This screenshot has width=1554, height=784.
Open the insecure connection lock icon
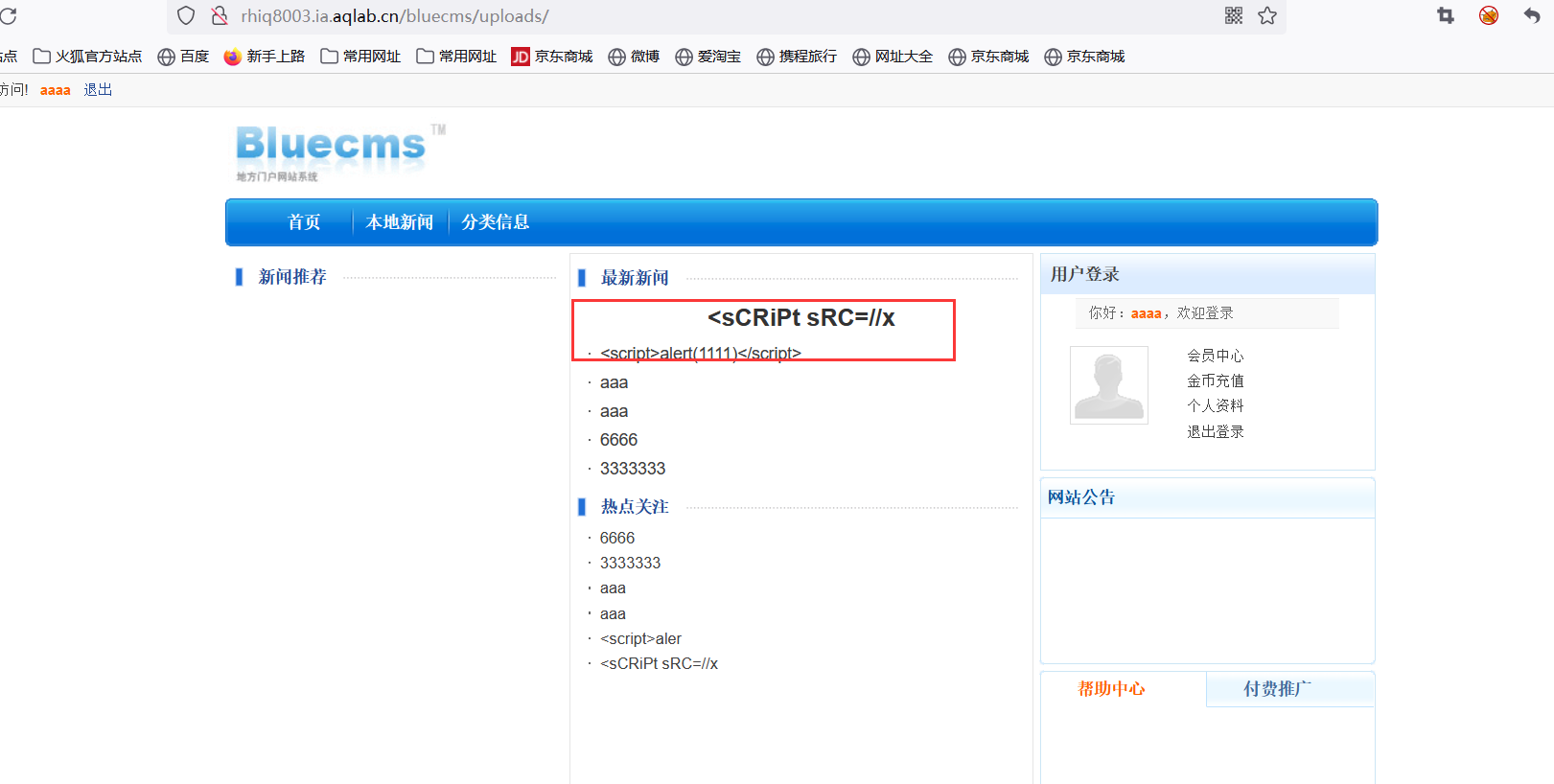pos(220,16)
